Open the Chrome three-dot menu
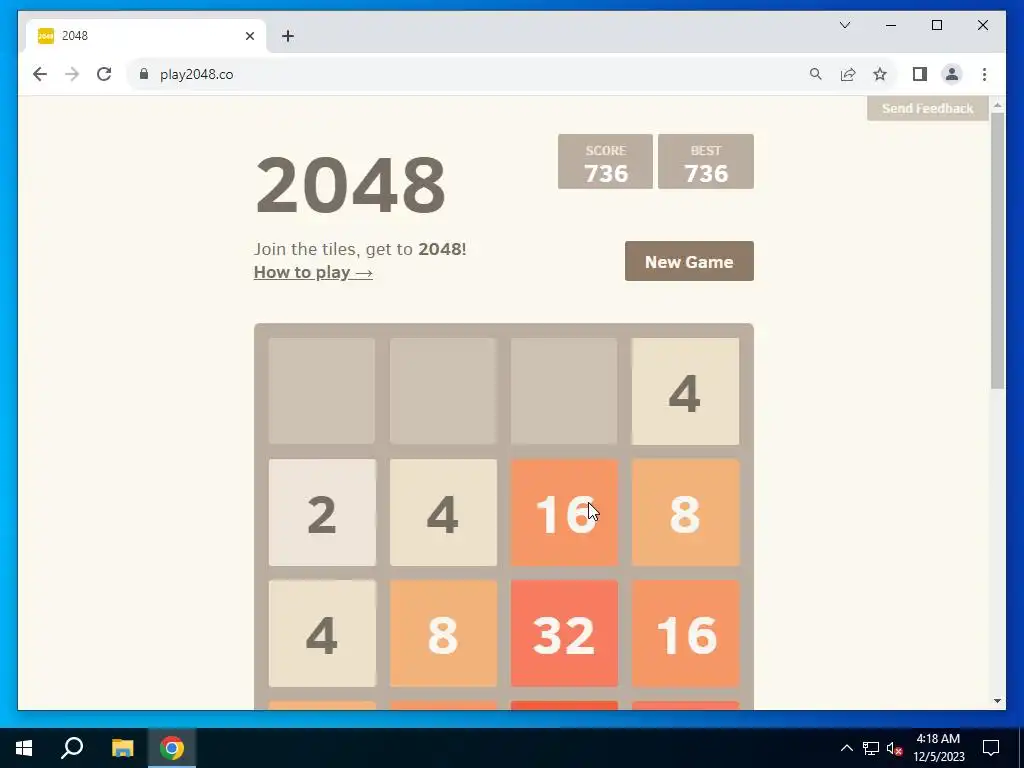 [x=984, y=74]
